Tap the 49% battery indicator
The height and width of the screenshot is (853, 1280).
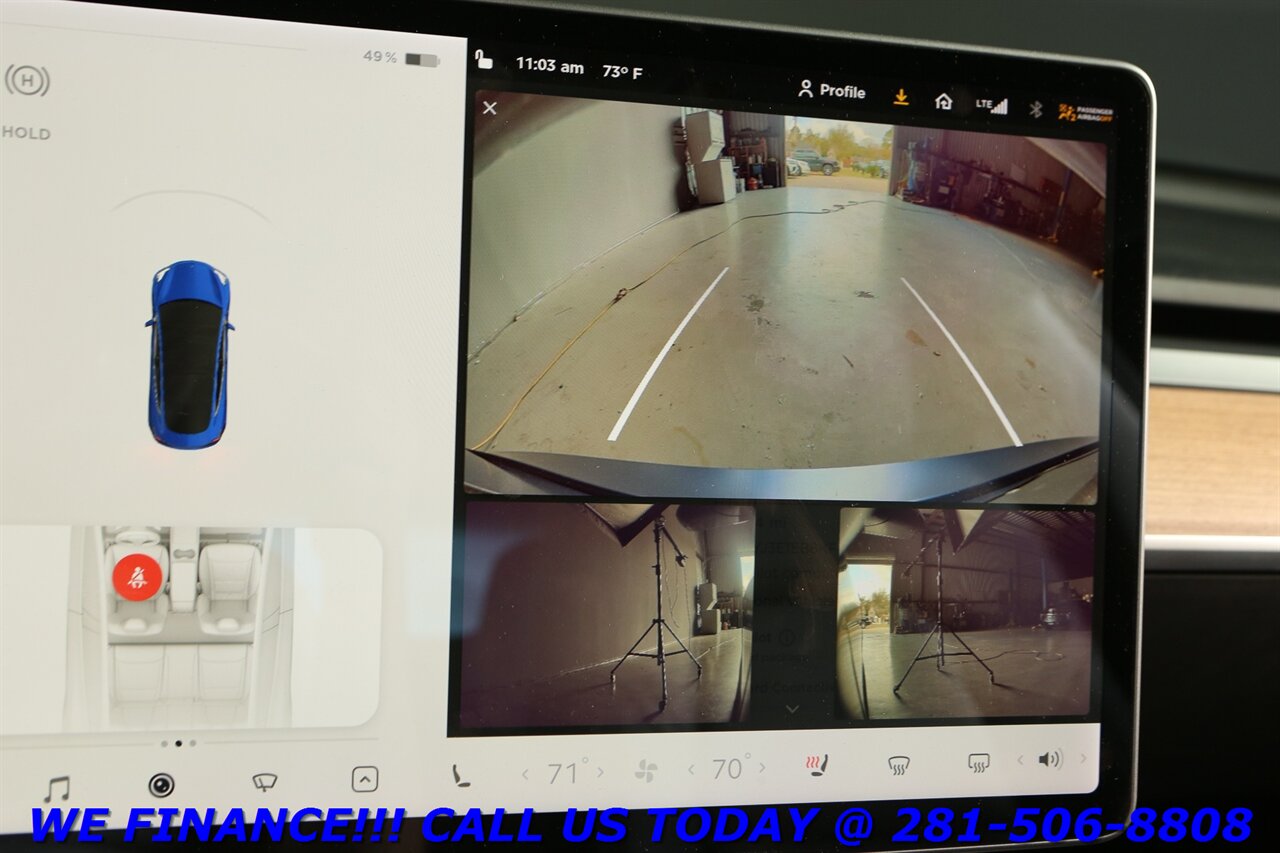(x=401, y=58)
